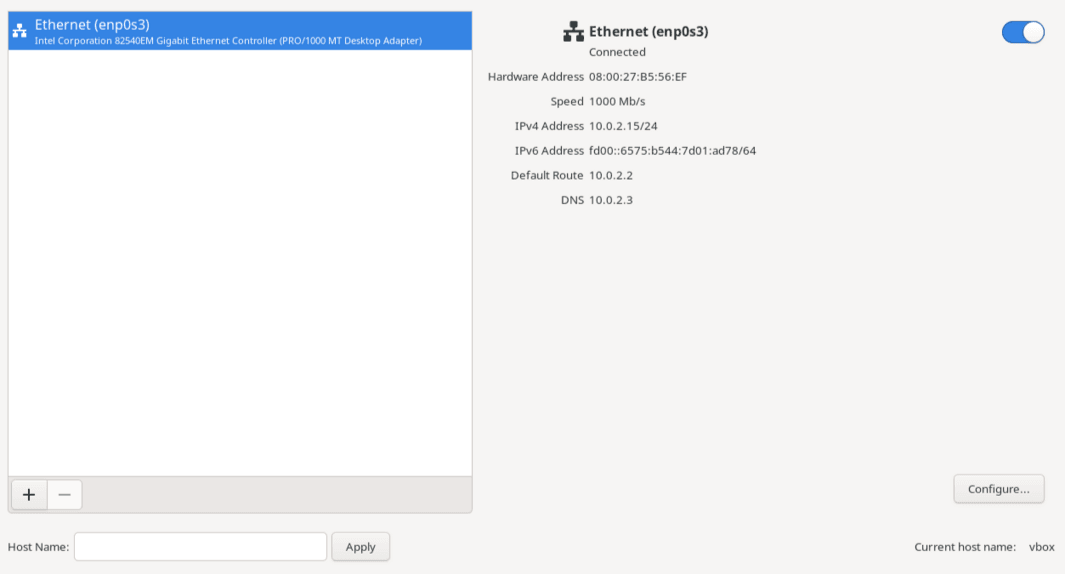The height and width of the screenshot is (574, 1065).
Task: Click the Connected status text
Action: pyautogui.click(x=617, y=52)
